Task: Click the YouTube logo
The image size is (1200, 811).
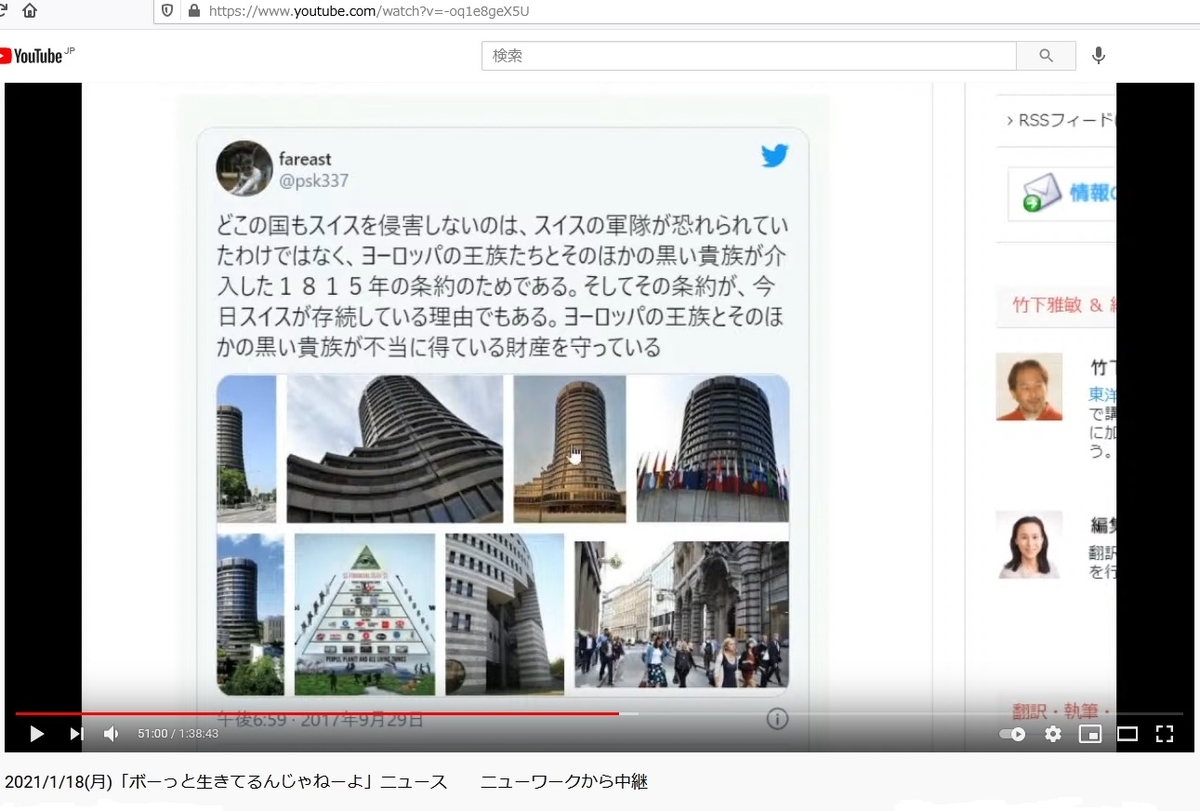Action: (x=35, y=56)
